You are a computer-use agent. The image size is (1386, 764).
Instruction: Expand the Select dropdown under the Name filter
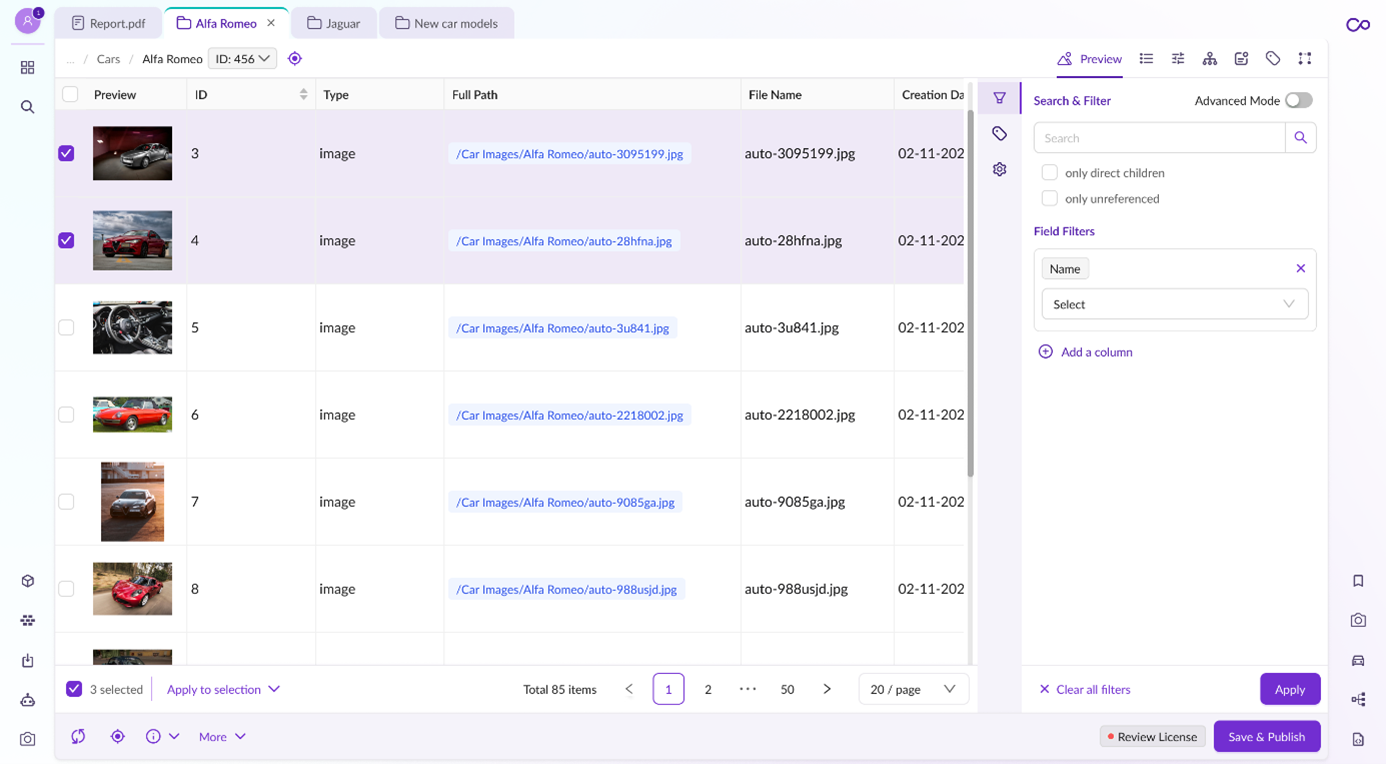(1174, 304)
